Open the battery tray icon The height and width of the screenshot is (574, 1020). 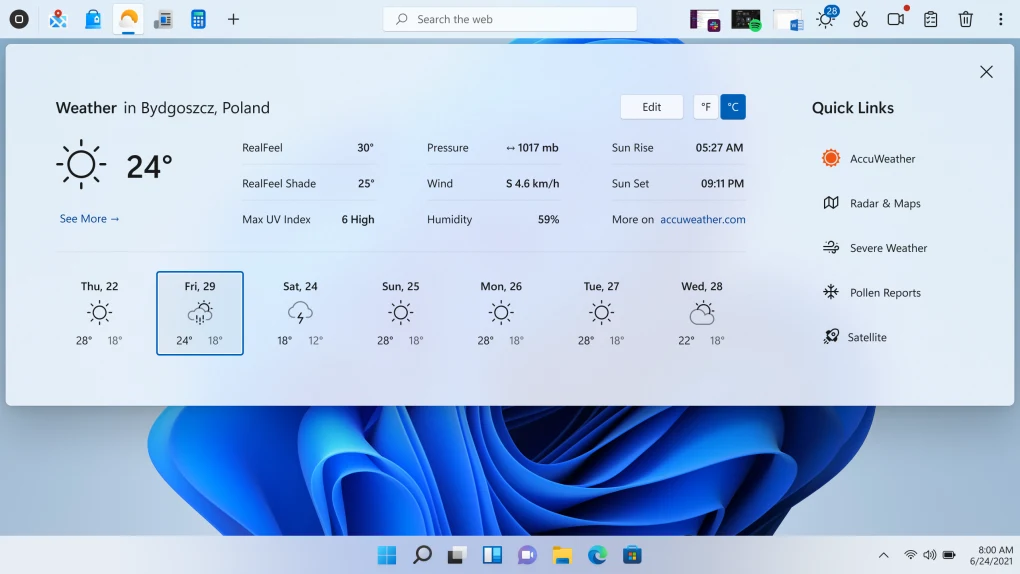point(949,555)
